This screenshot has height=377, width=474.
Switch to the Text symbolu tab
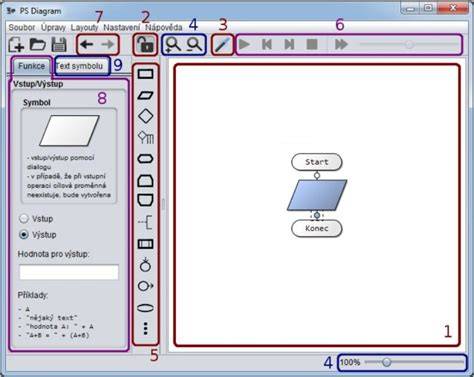click(x=79, y=66)
